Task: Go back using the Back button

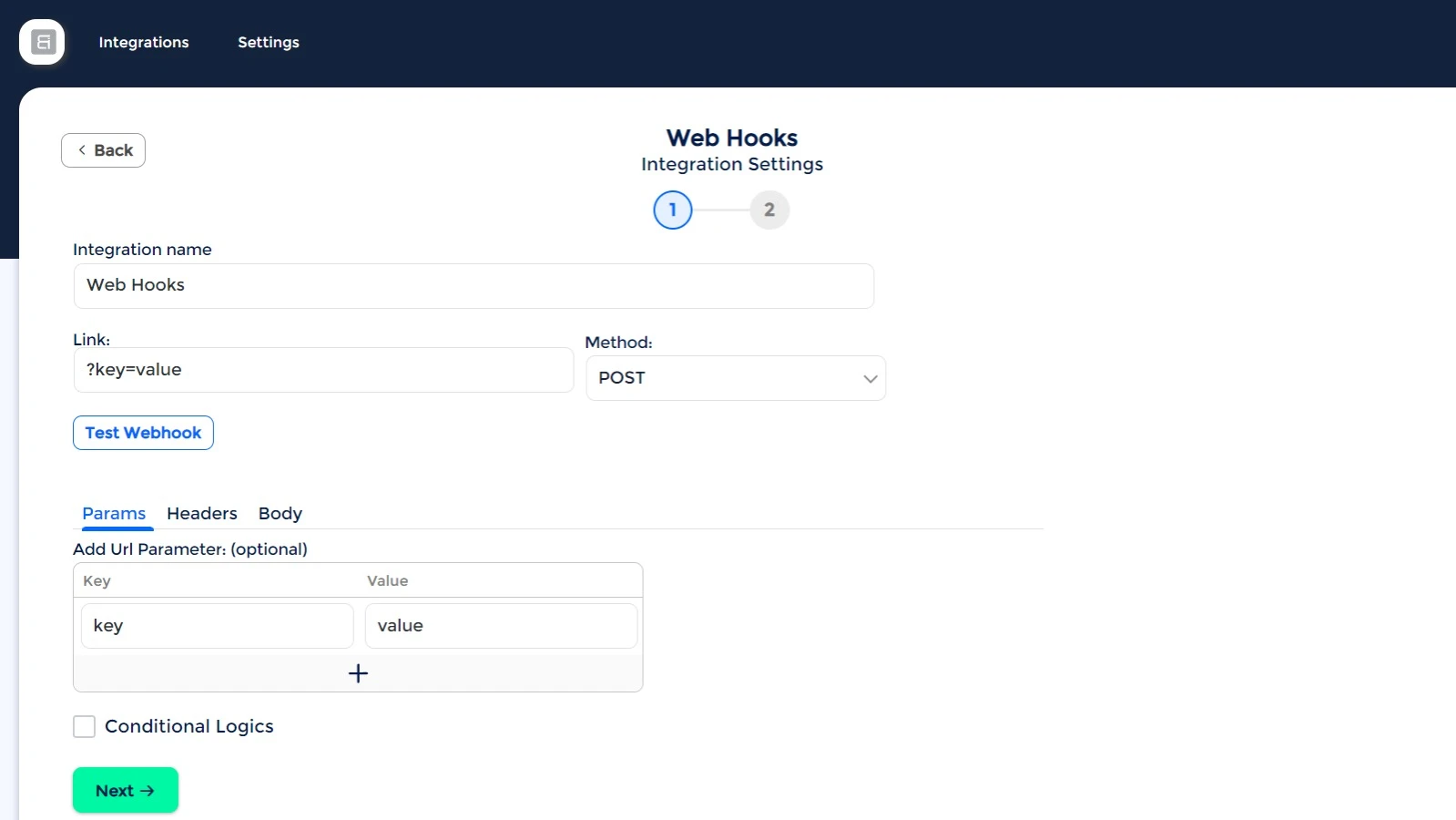Action: click(x=103, y=150)
